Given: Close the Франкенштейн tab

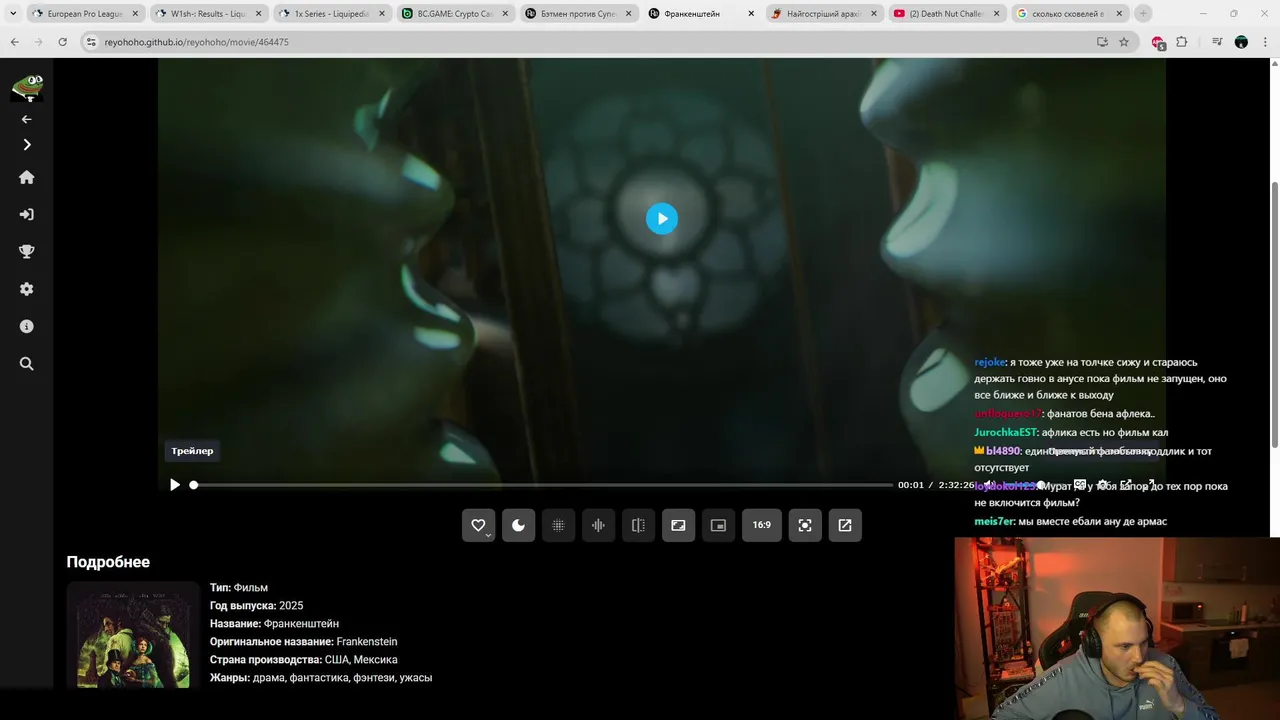Looking at the screenshot, I should (751, 14).
